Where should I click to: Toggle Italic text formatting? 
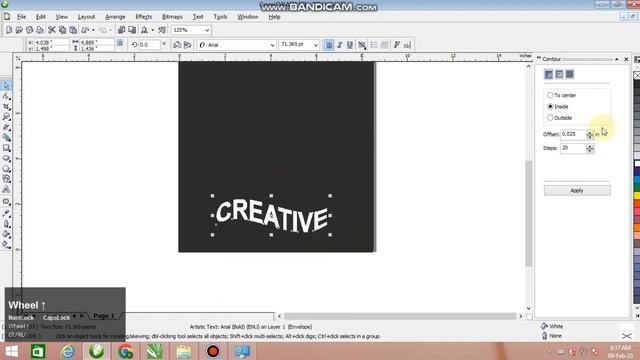(340, 45)
